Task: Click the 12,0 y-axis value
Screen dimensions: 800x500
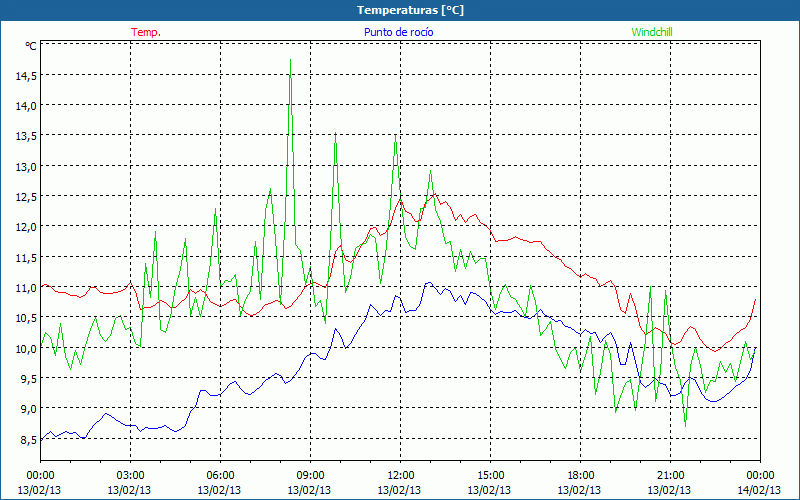Action: point(26,227)
